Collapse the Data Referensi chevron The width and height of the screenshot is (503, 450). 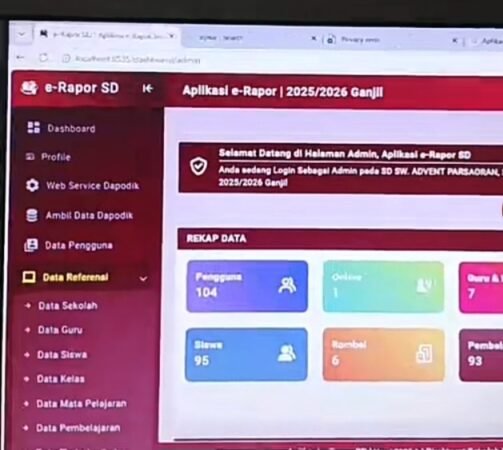click(x=143, y=278)
